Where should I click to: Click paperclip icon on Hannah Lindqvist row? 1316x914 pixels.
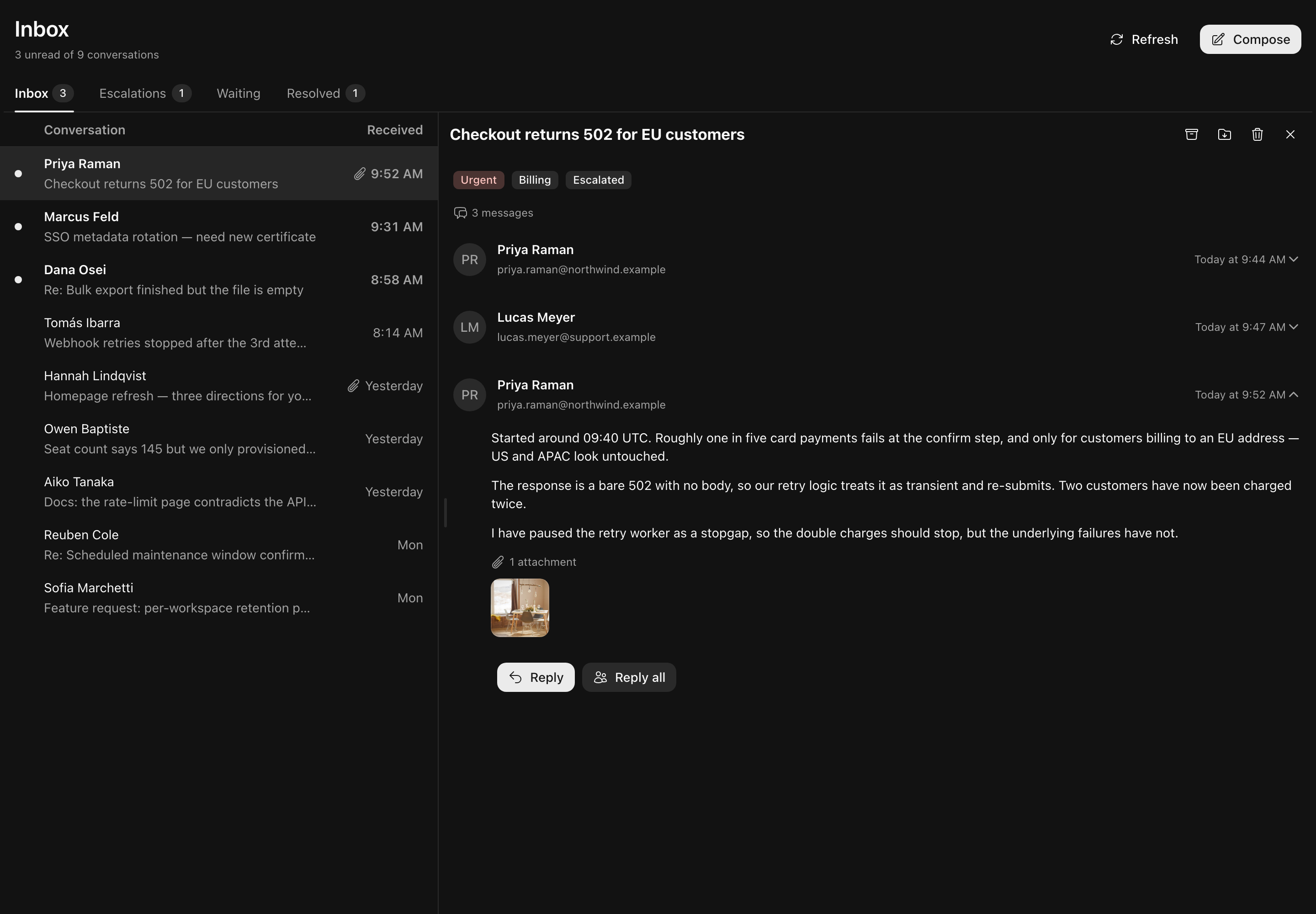[353, 386]
